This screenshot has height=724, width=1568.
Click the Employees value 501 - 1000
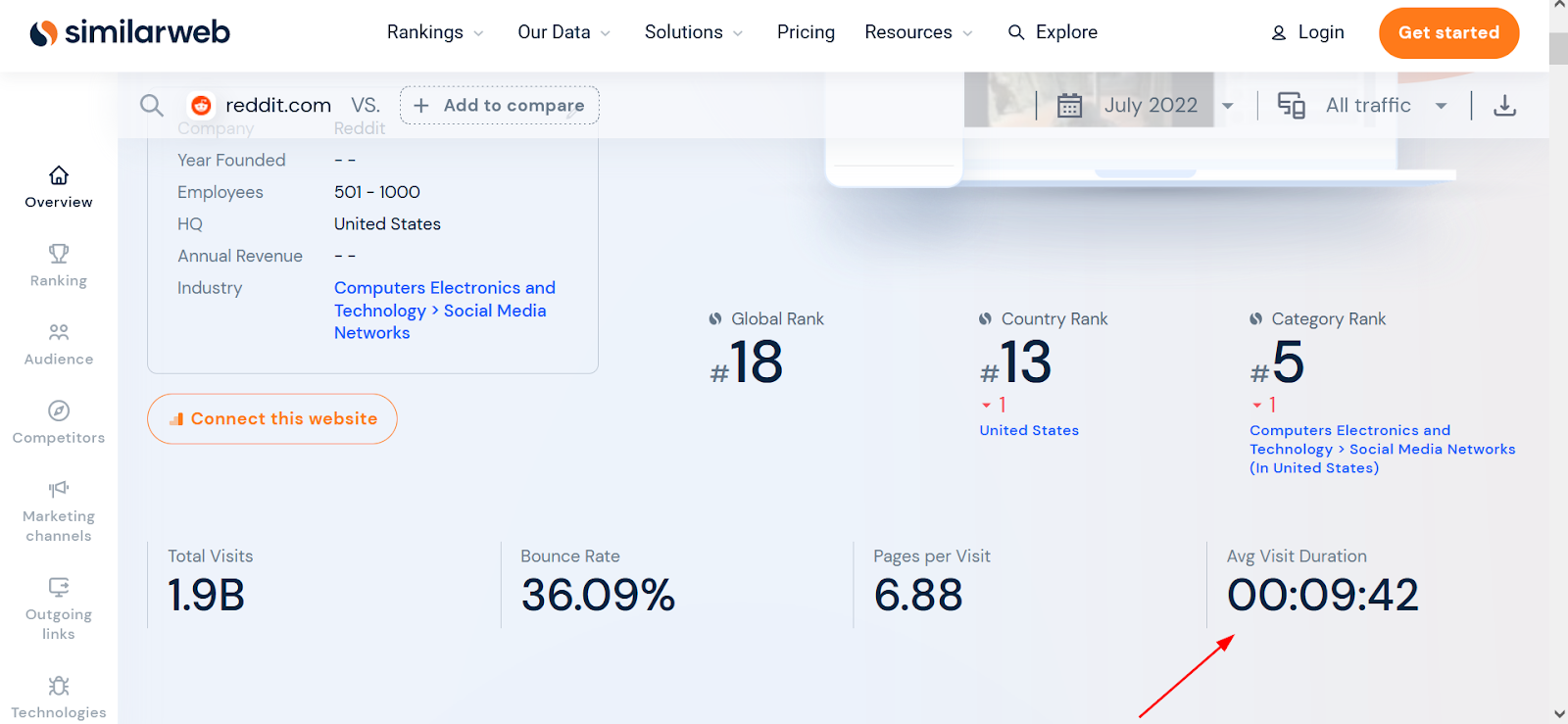pyautogui.click(x=377, y=192)
